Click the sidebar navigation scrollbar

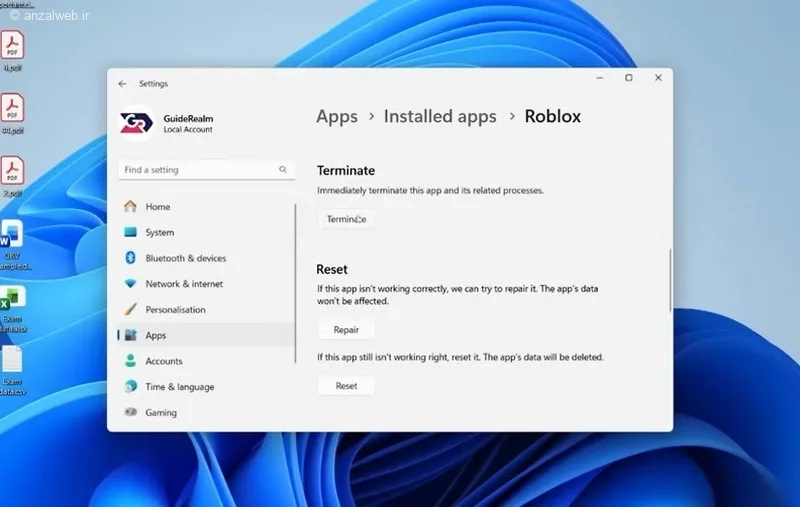point(295,283)
